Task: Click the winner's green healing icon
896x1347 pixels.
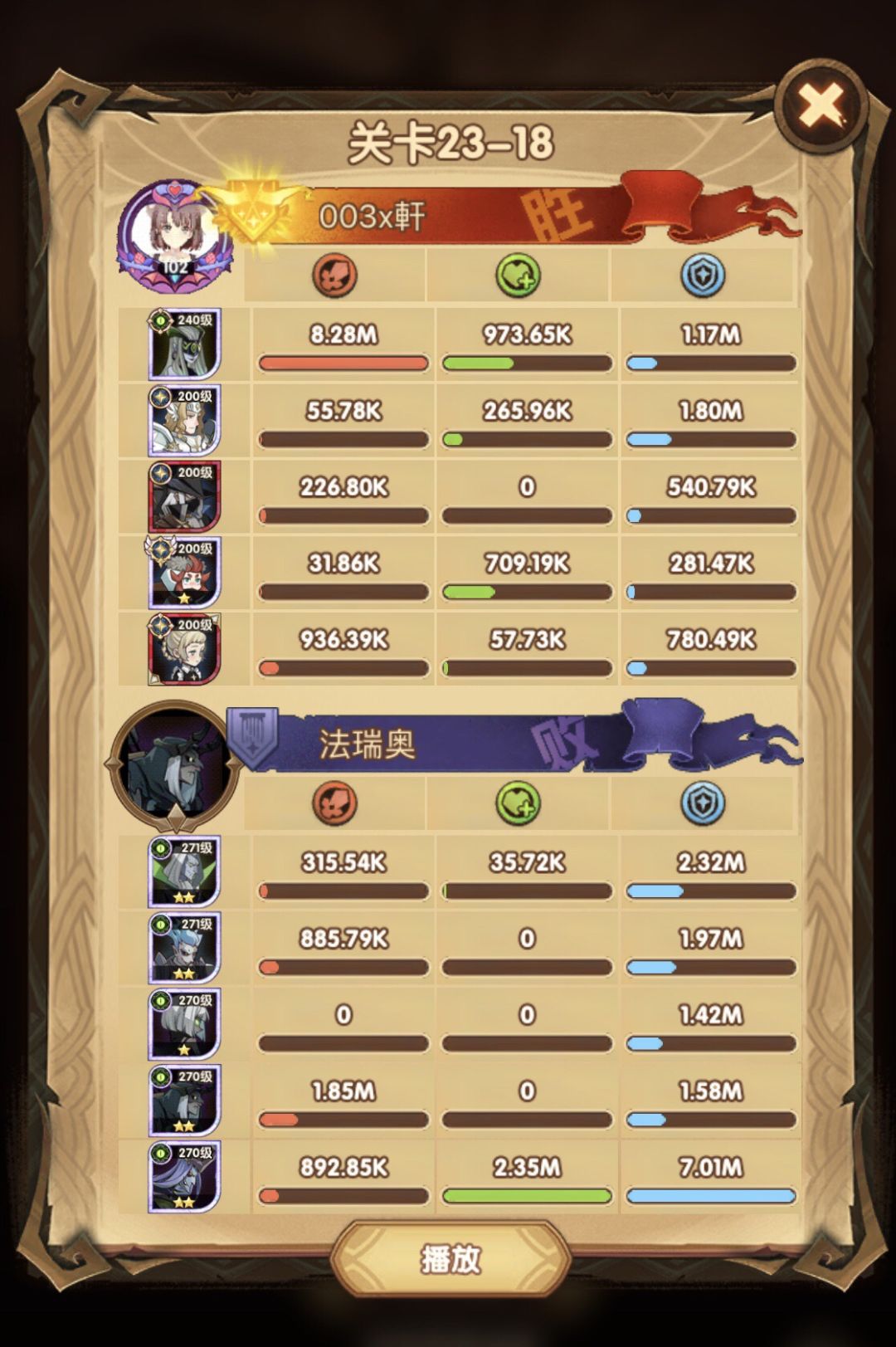Action: coord(519,275)
